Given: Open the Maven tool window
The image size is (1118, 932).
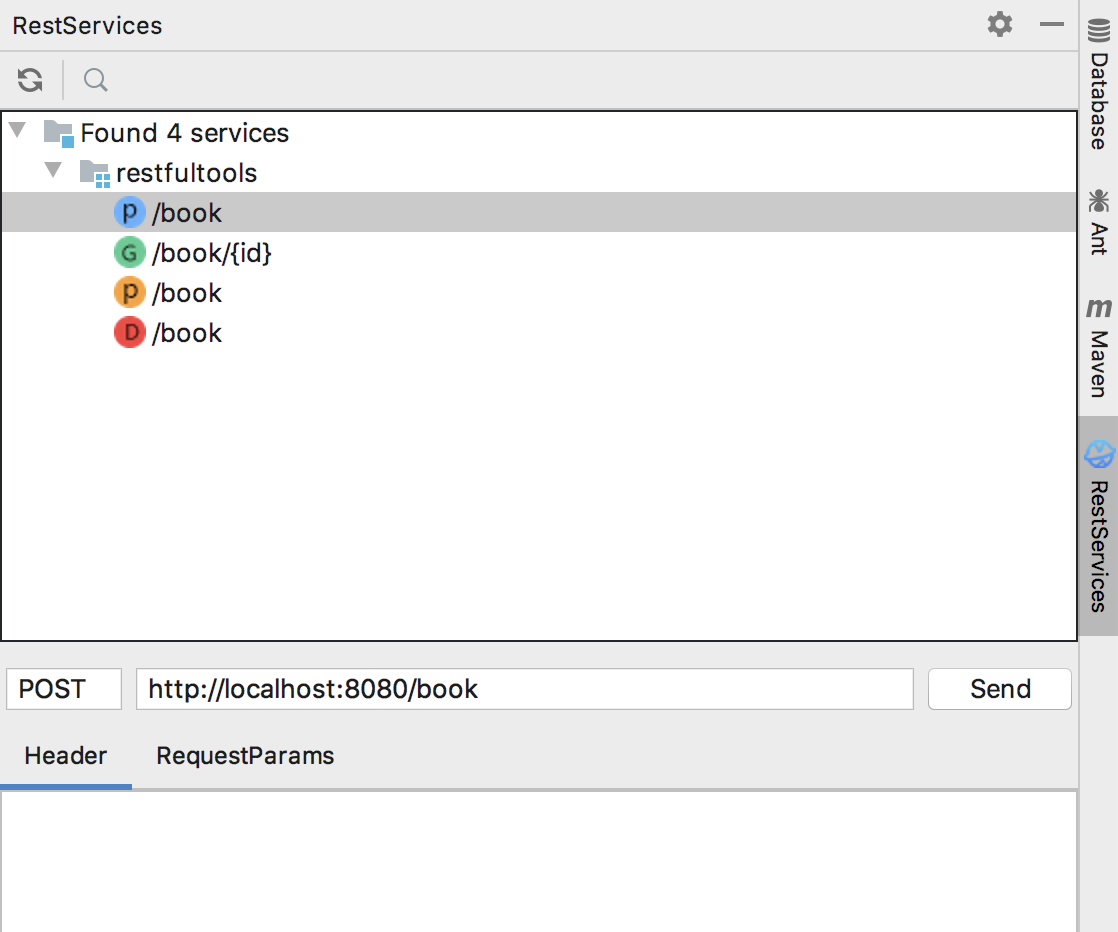Looking at the screenshot, I should [x=1099, y=348].
